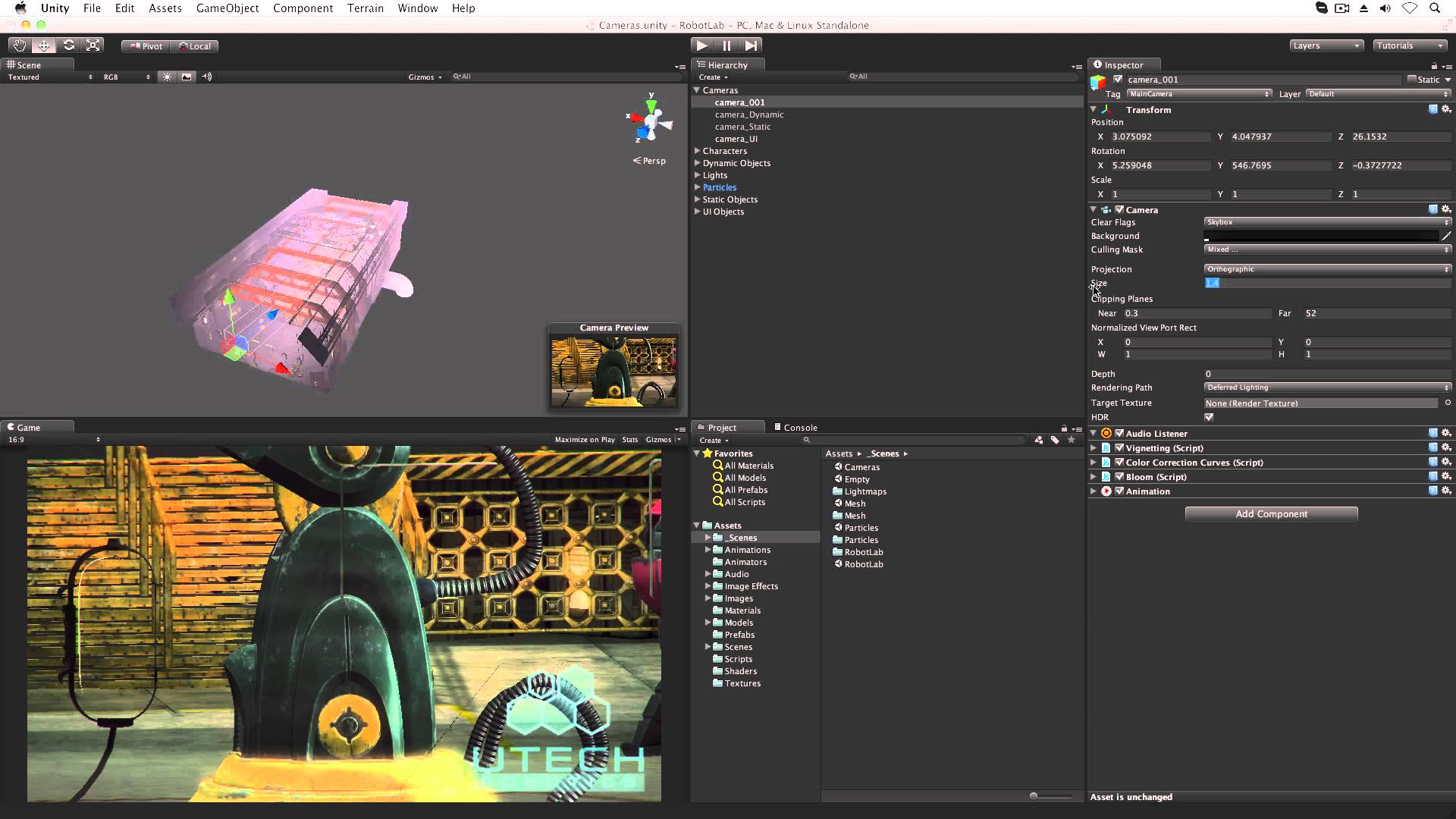Toggle camera_001 active checkbox

[x=1118, y=79]
